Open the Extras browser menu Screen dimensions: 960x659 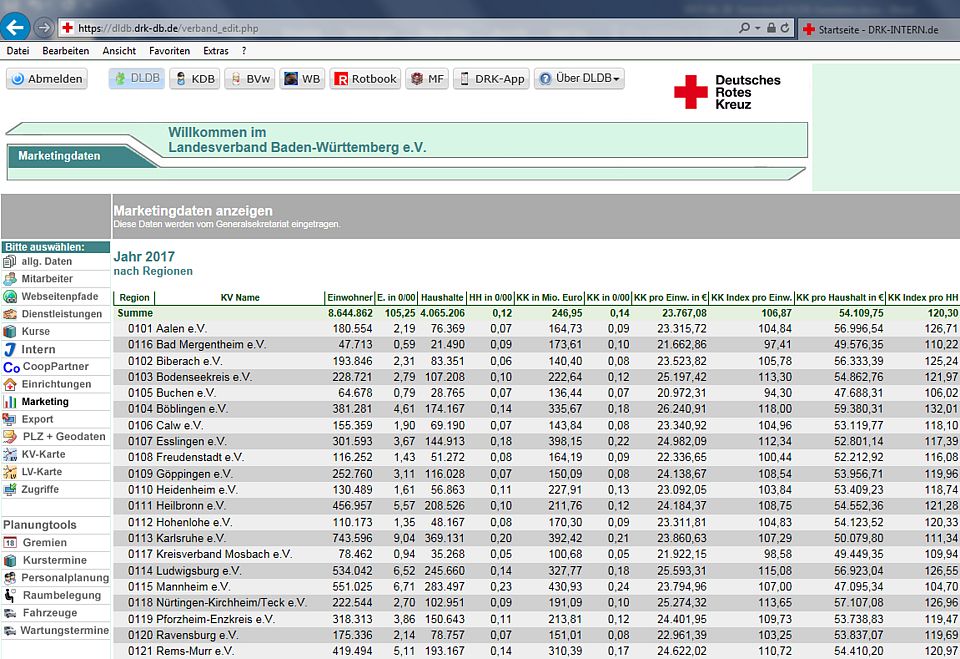click(215, 50)
